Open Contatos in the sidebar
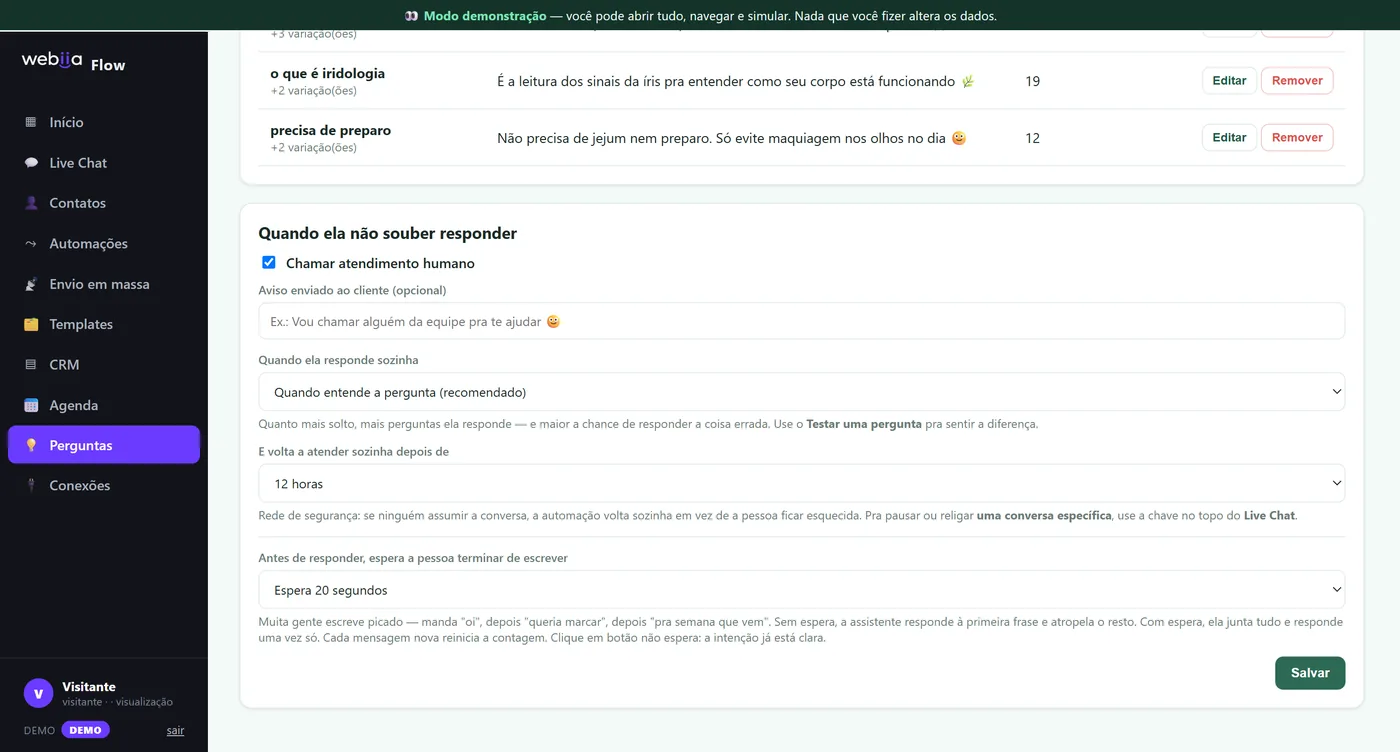The image size is (1400, 752). 104,203
